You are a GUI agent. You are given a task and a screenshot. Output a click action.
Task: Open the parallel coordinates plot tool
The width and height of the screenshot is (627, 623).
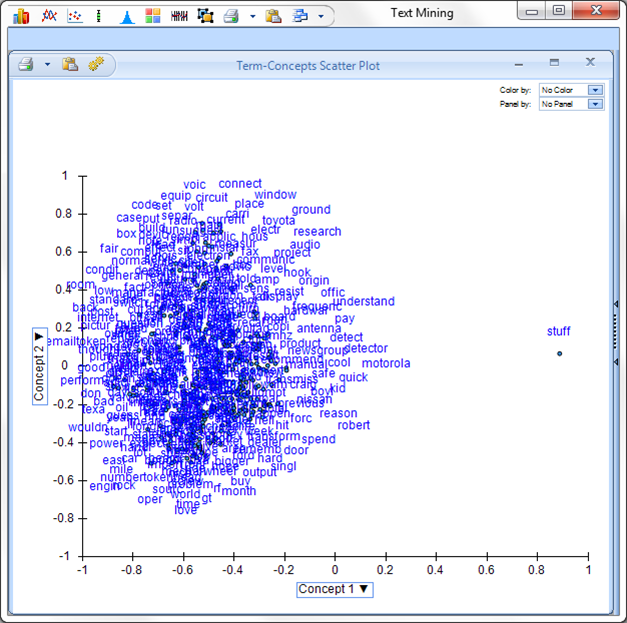point(179,16)
